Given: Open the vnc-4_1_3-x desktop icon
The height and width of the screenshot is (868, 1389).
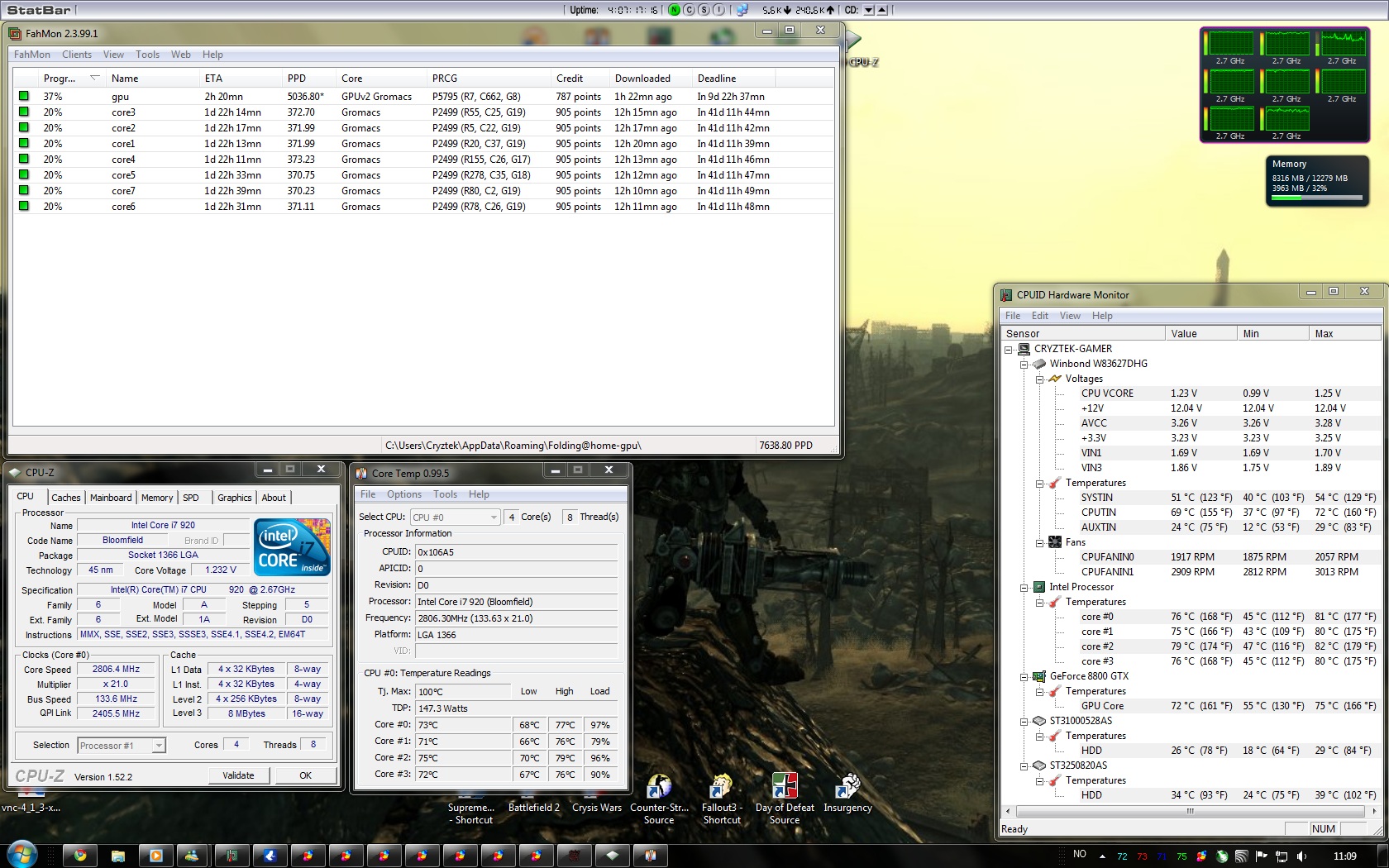Looking at the screenshot, I should pyautogui.click(x=31, y=808).
